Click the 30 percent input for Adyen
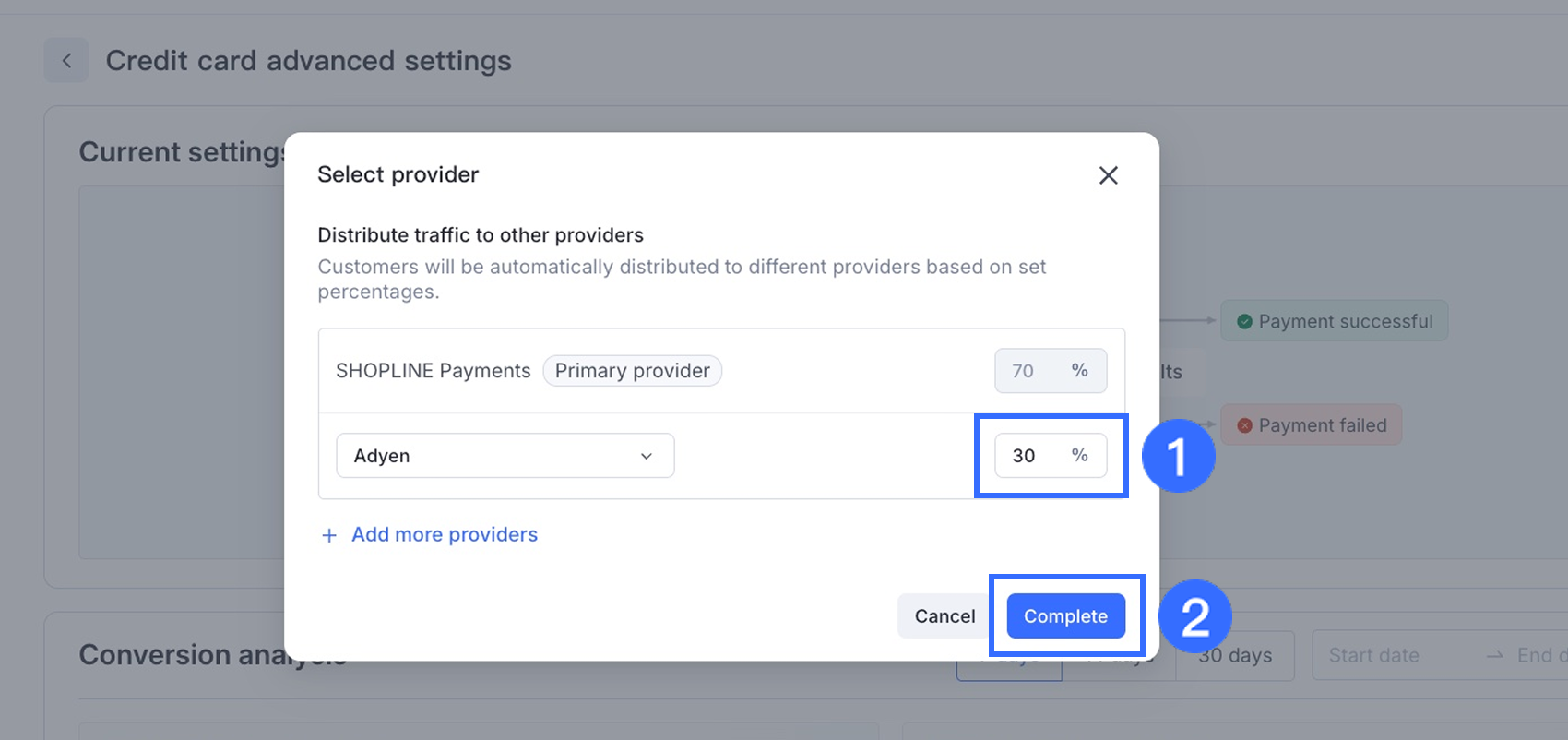 point(1026,456)
